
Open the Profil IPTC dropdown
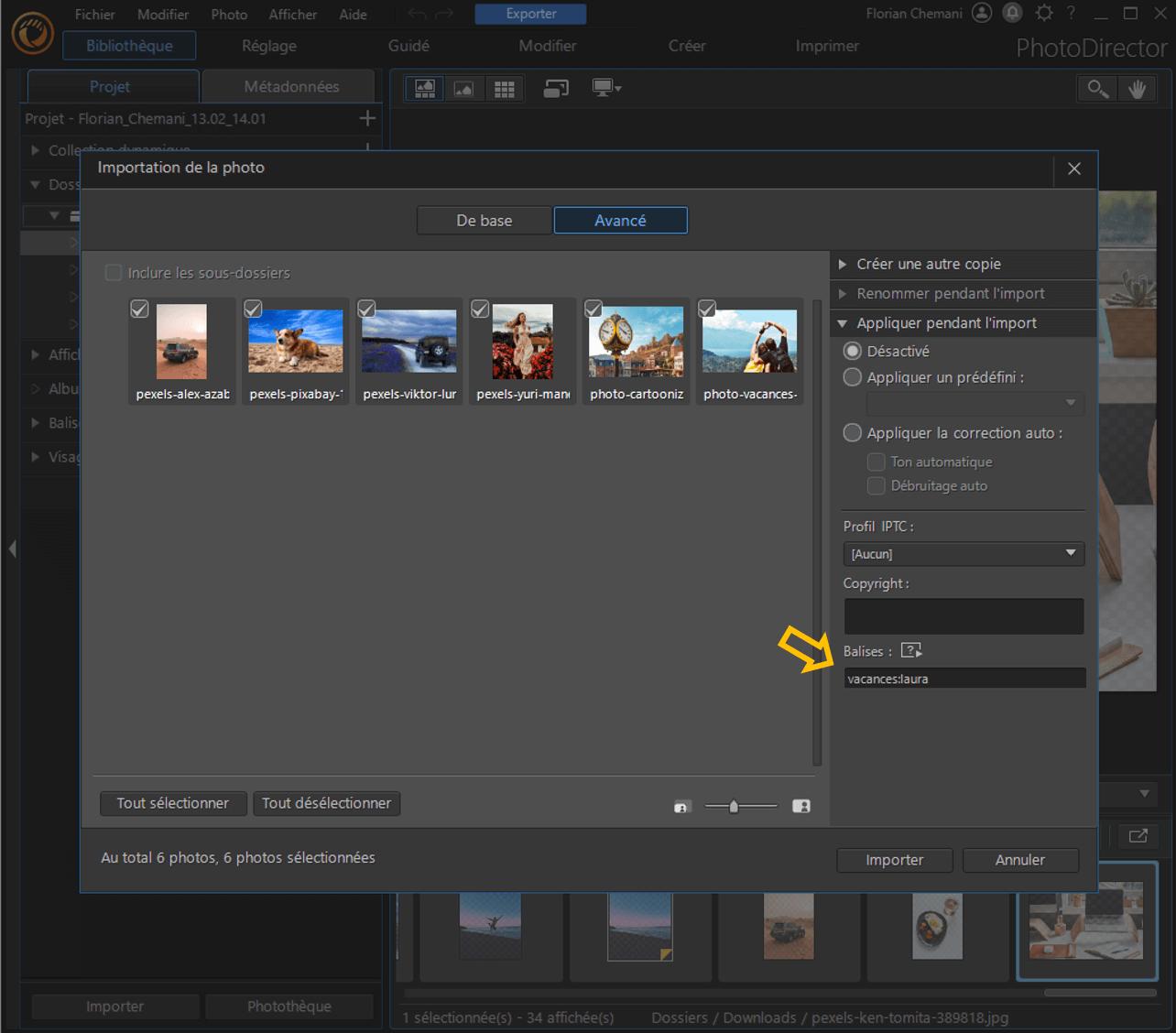963,554
